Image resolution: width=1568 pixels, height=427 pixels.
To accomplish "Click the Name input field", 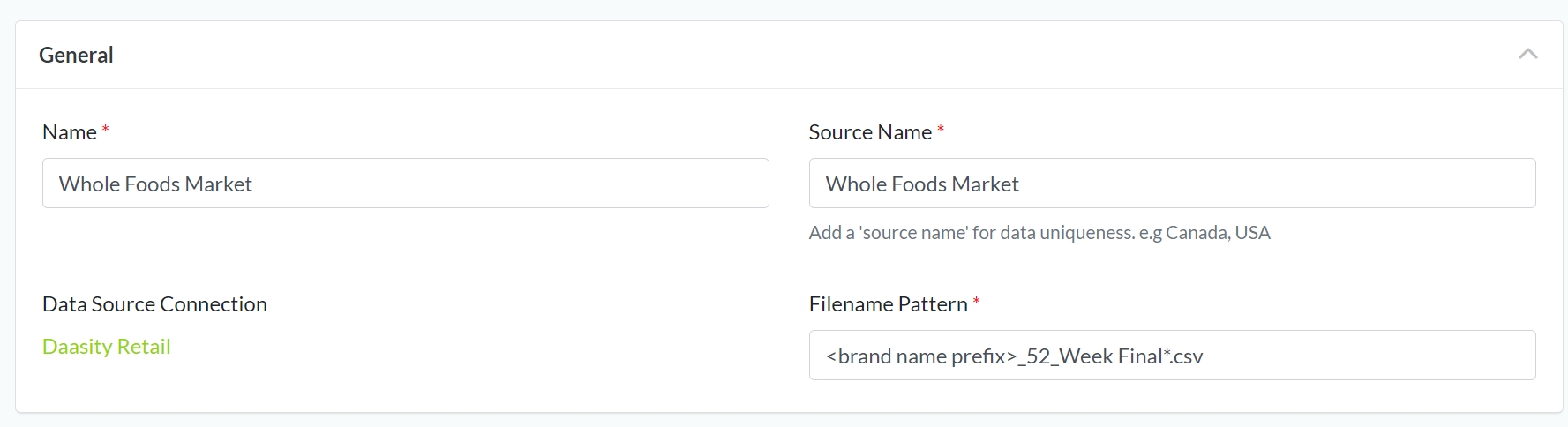I will (405, 184).
